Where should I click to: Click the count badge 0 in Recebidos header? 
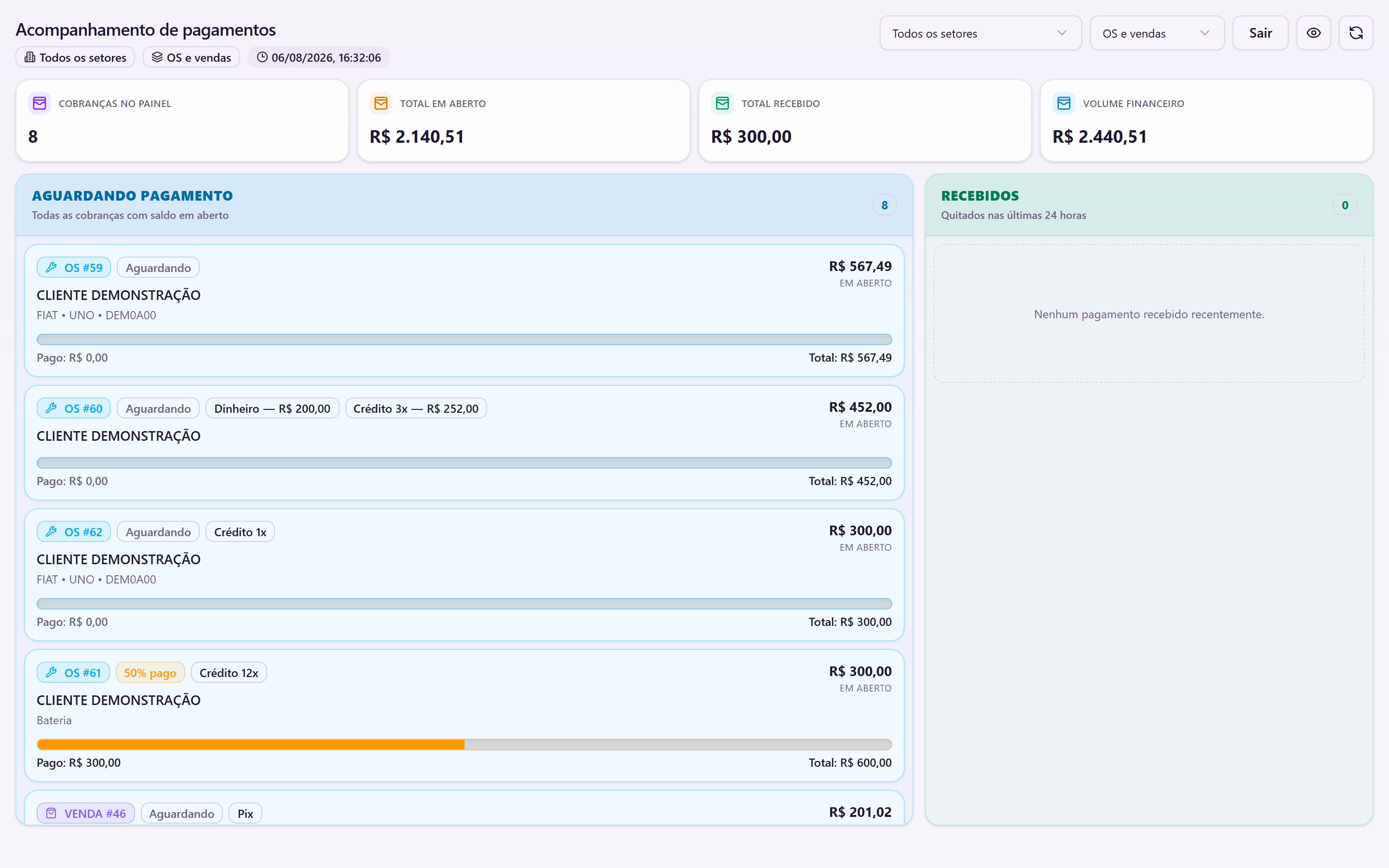pyautogui.click(x=1345, y=205)
